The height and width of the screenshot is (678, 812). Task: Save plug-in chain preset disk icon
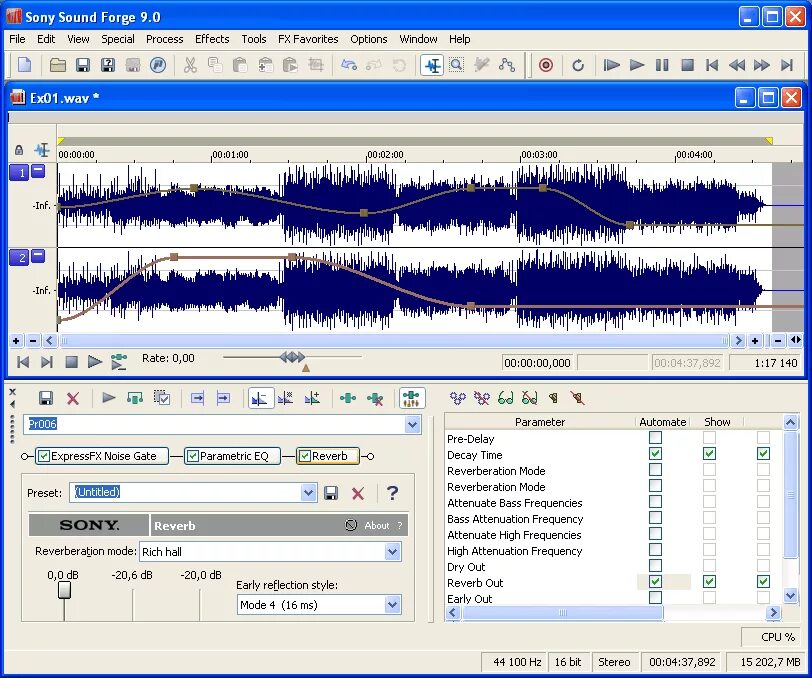(x=46, y=398)
